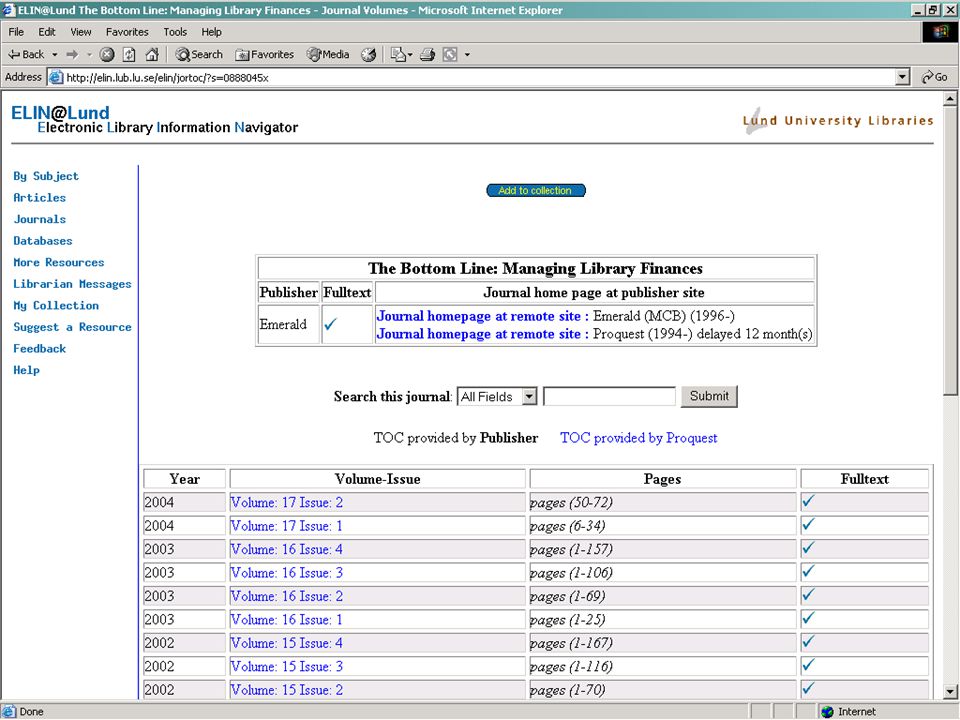Click the Go button beside address bar
Screen dimensions: 960x720
(x=935, y=77)
